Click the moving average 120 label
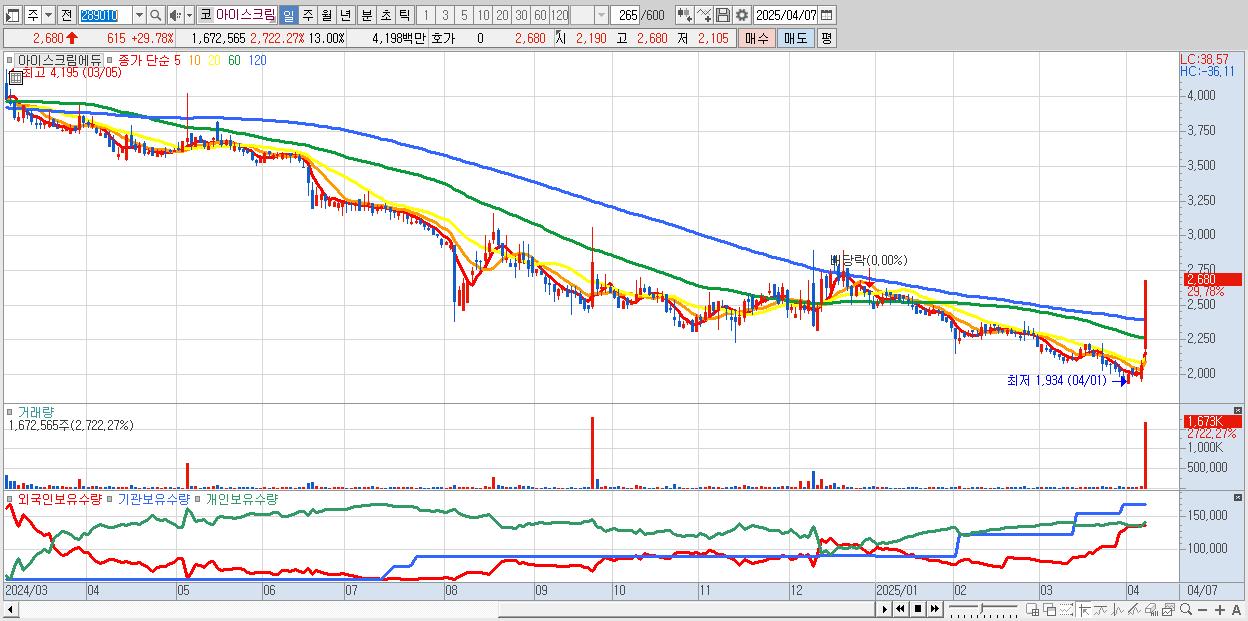Viewport: 1248px width, 621px height. (x=257, y=60)
